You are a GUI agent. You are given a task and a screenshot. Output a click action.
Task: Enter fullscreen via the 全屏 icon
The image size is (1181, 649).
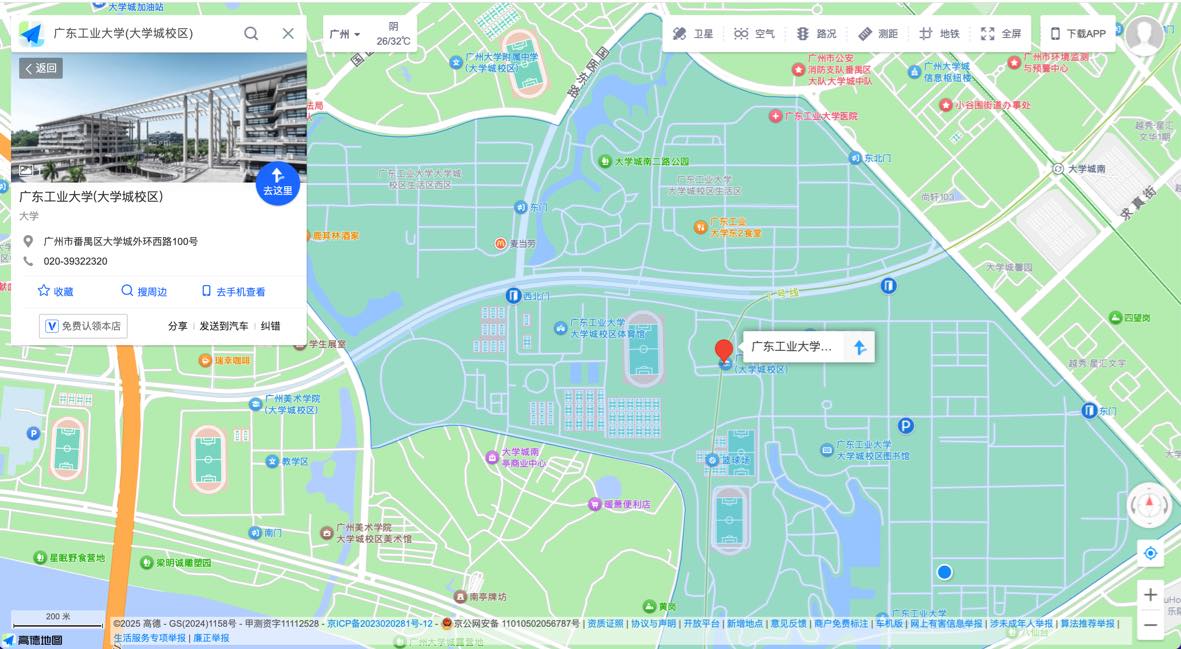click(1001, 32)
